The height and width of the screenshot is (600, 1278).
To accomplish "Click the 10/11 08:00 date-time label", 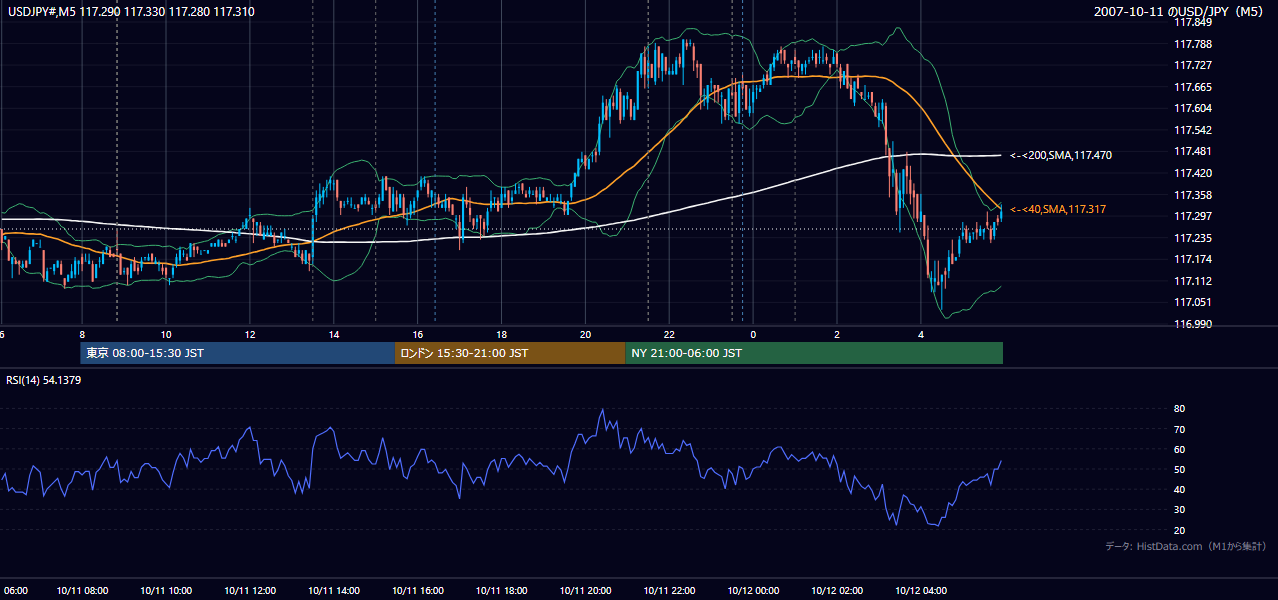I will pos(82,591).
